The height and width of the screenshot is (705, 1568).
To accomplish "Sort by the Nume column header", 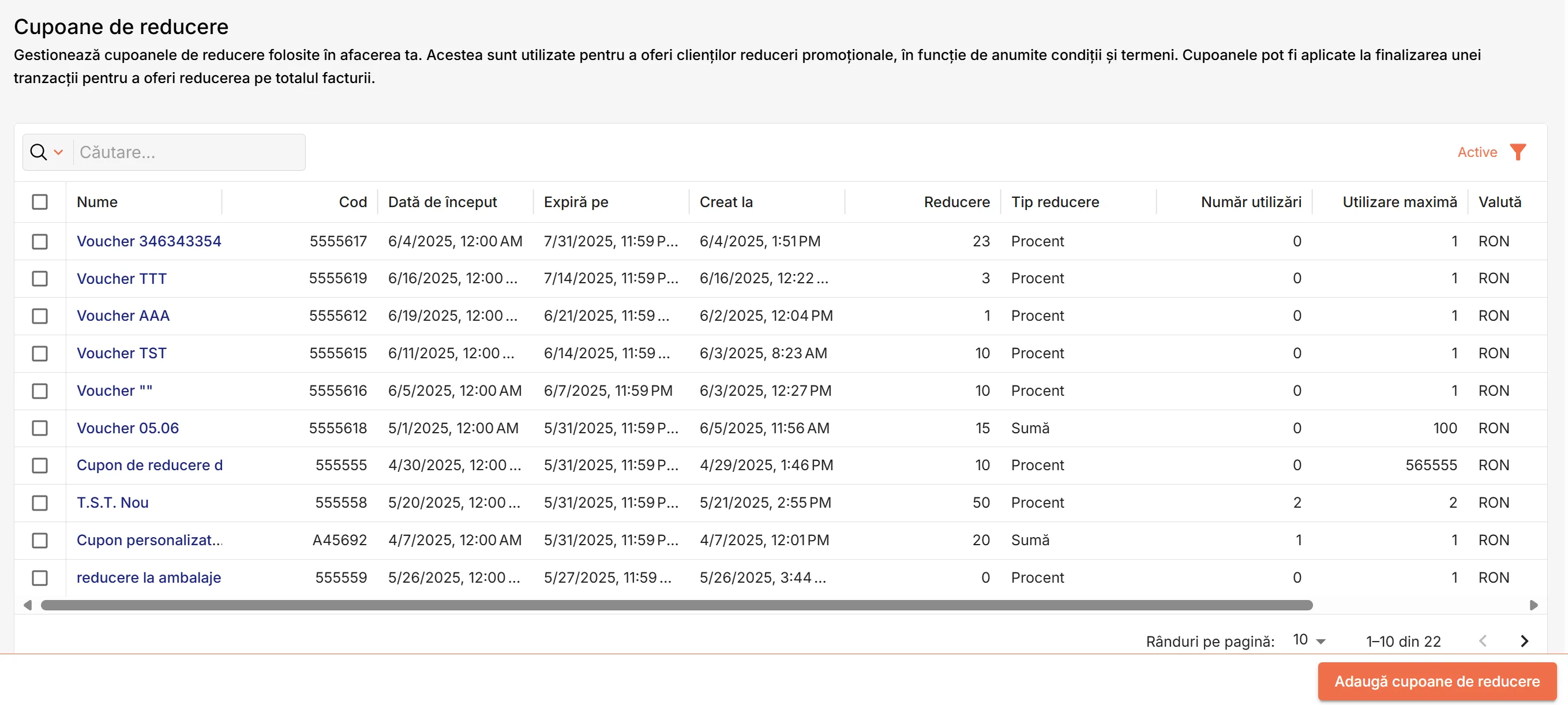I will (97, 202).
